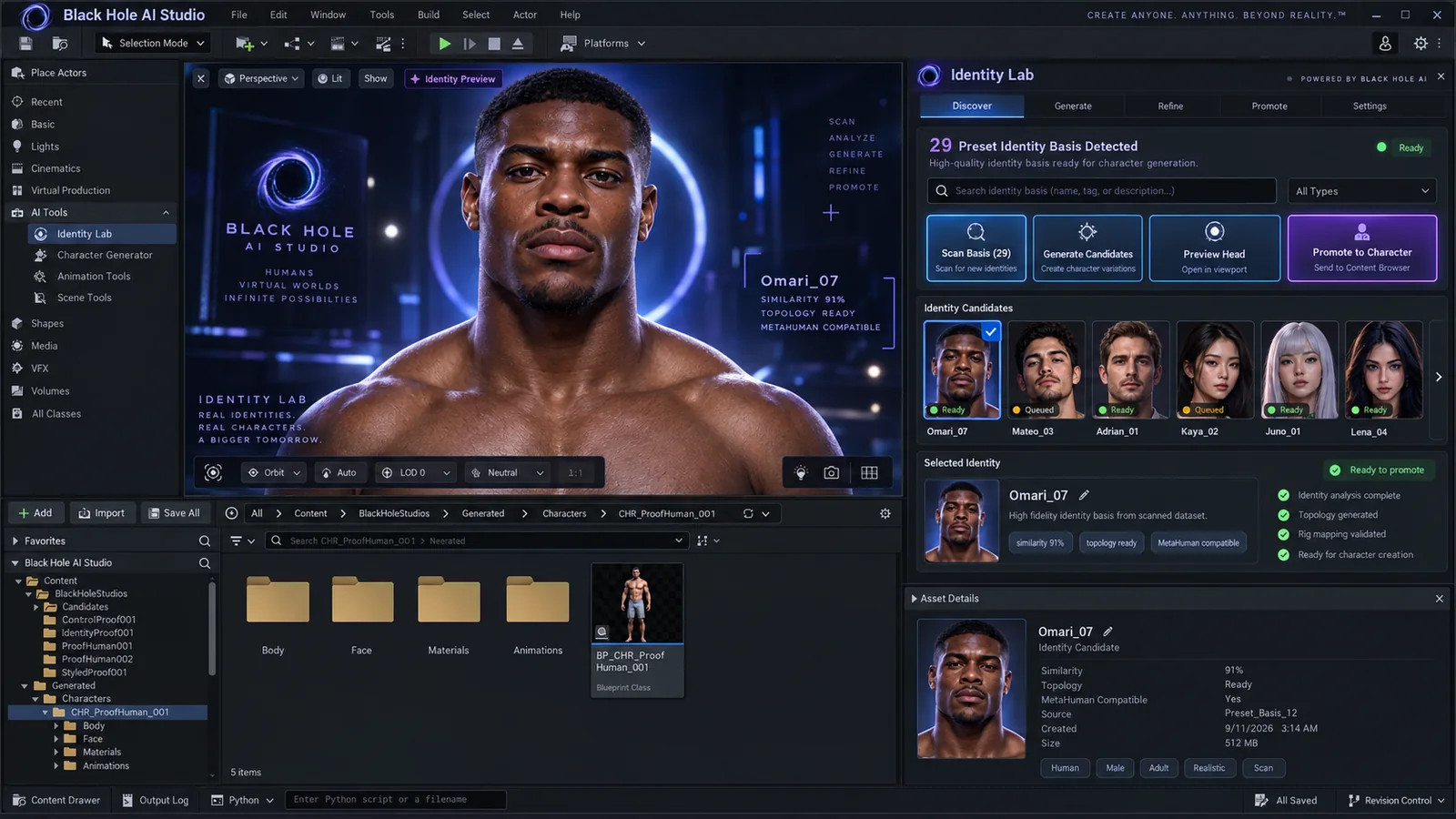Stop the simulation with the square button
This screenshot has width=1456, height=819.
pos(494,43)
